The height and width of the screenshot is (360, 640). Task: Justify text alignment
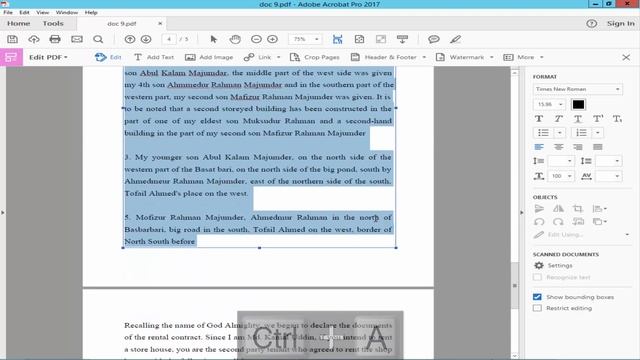click(598, 147)
